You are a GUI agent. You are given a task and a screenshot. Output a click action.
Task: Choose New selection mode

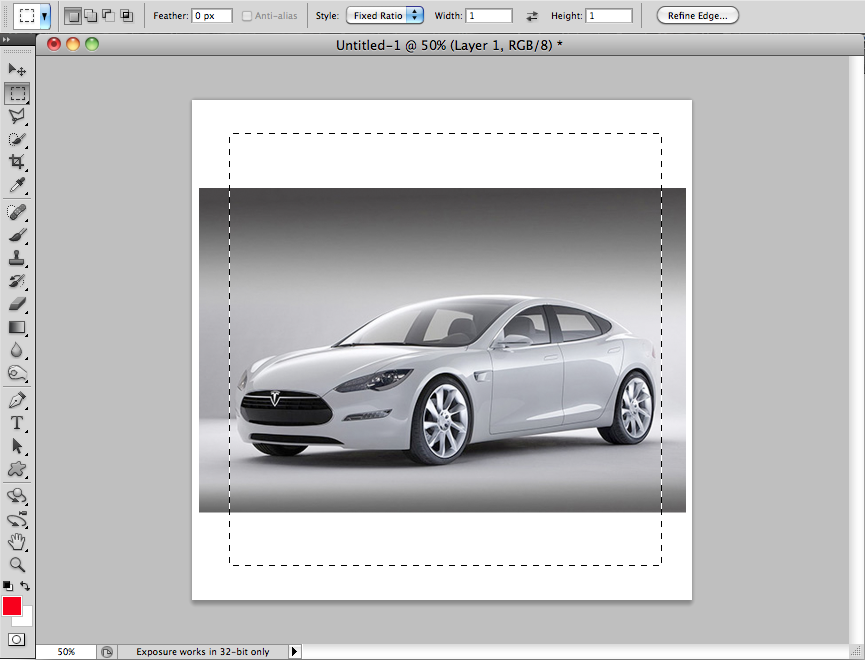point(72,16)
